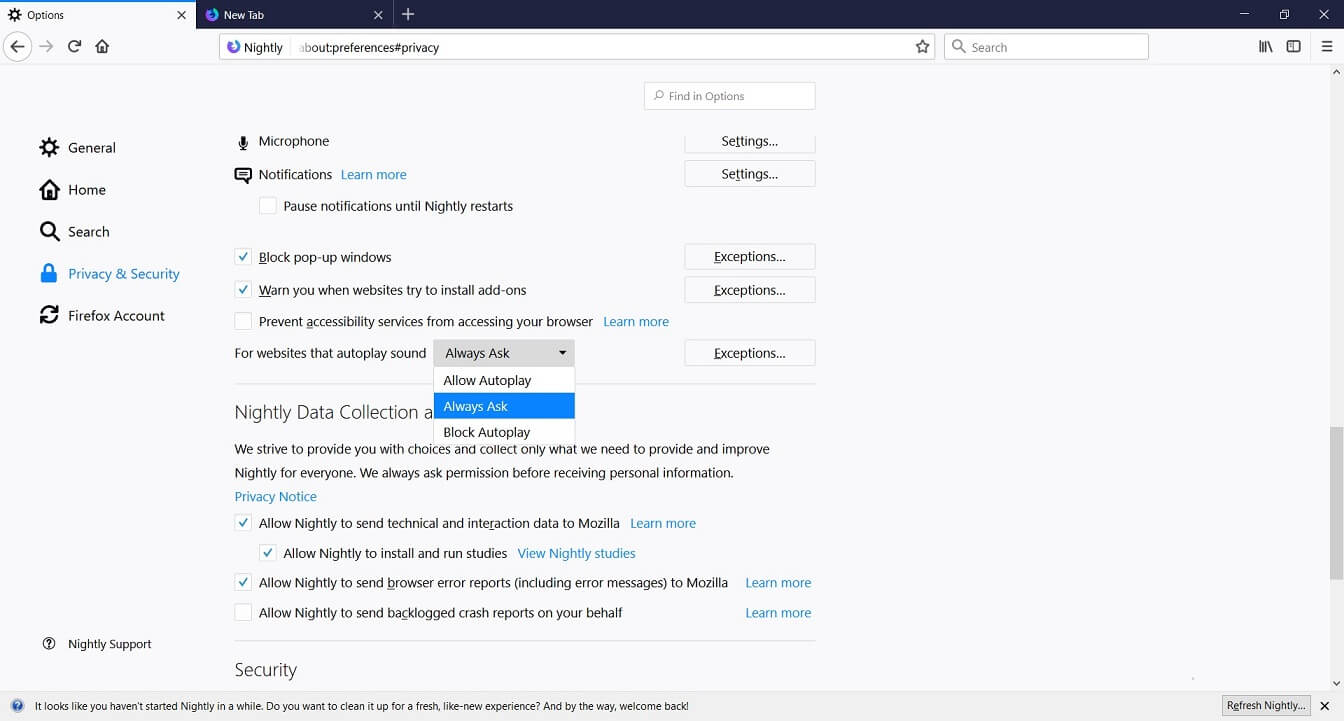
Task: Open View Nightly studies link
Action: point(577,553)
